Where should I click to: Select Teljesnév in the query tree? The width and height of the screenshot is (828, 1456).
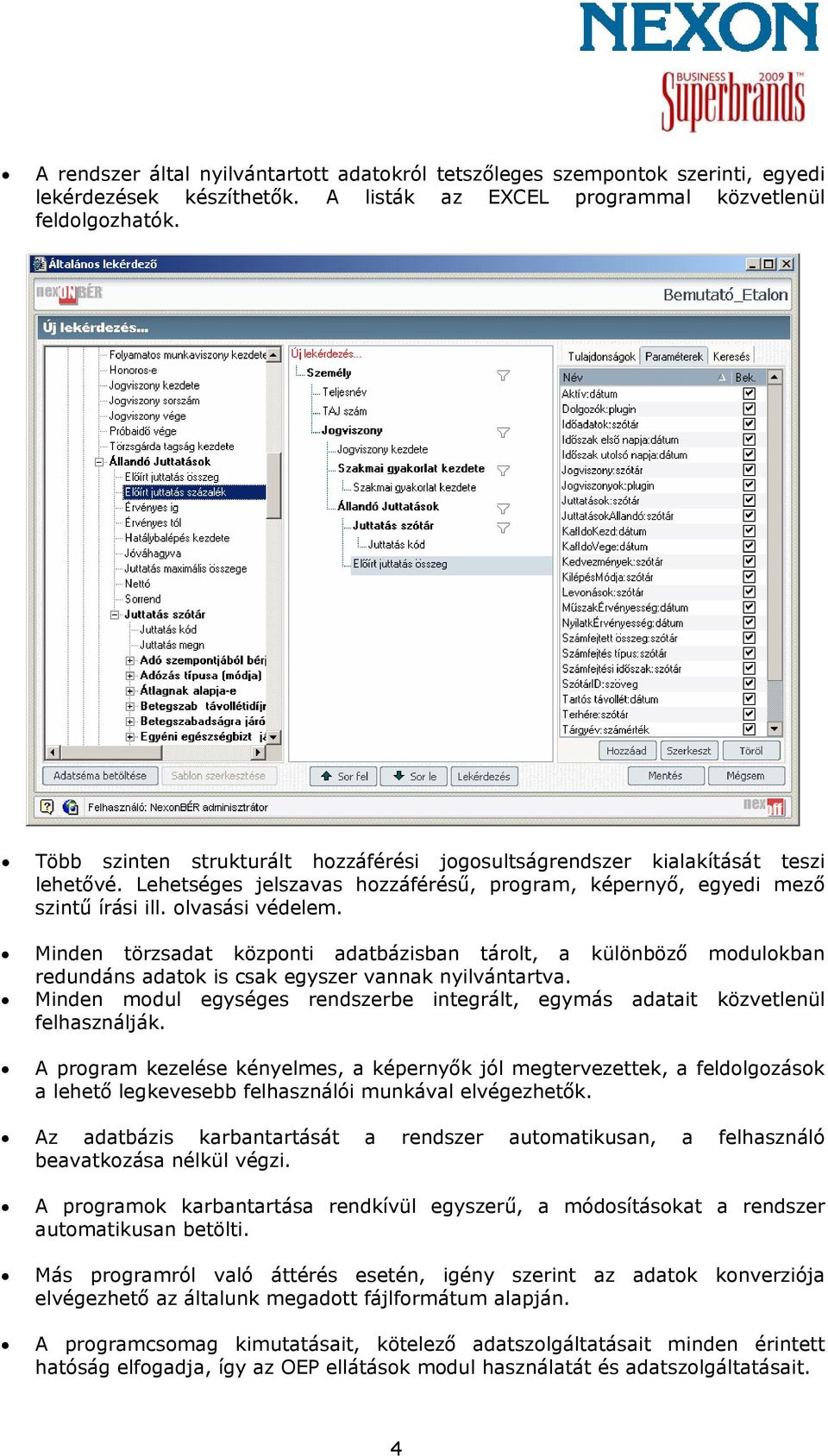point(344,392)
